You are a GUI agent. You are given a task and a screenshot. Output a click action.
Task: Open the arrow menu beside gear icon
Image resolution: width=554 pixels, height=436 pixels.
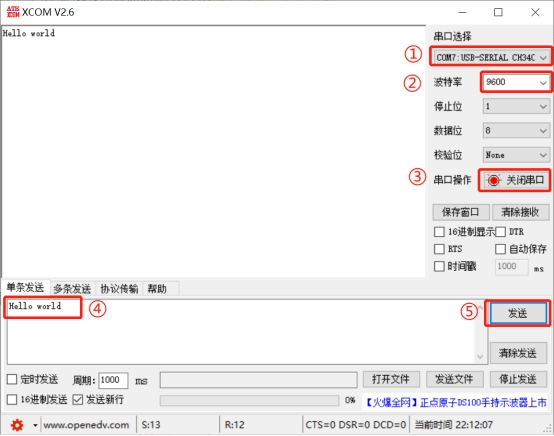point(35,425)
